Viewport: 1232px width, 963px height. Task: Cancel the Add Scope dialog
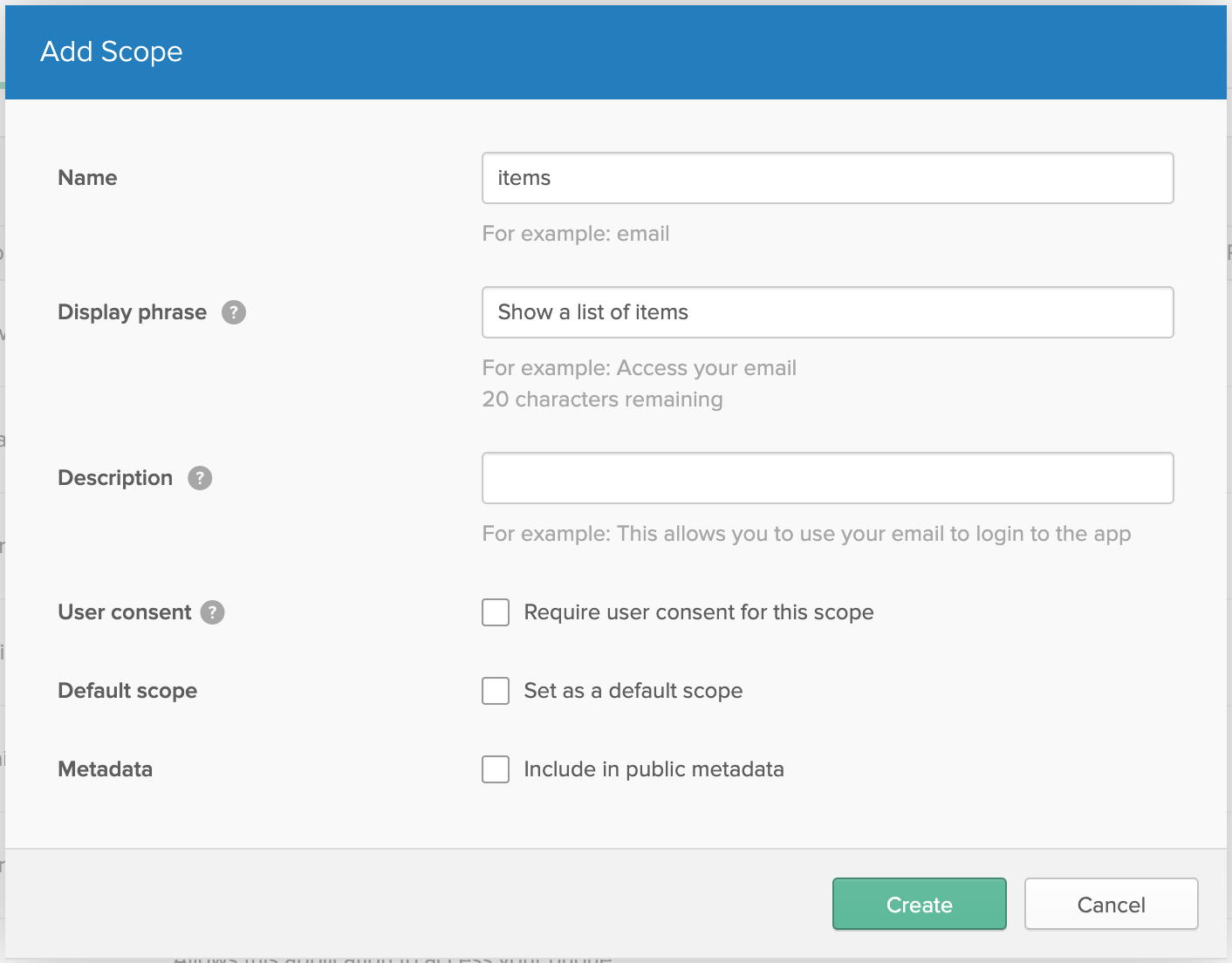[x=1111, y=905]
